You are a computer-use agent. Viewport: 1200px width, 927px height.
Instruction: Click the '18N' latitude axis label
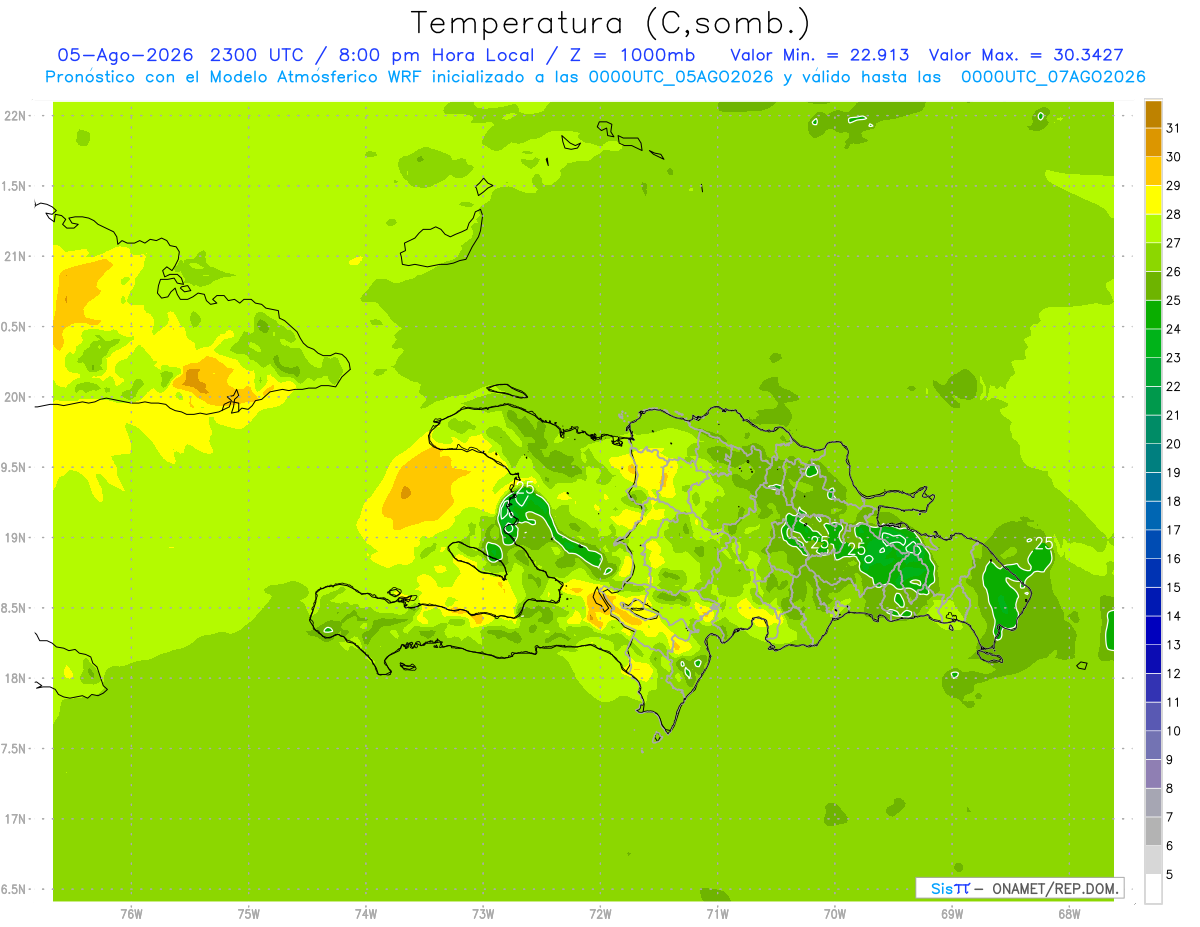pos(16,678)
